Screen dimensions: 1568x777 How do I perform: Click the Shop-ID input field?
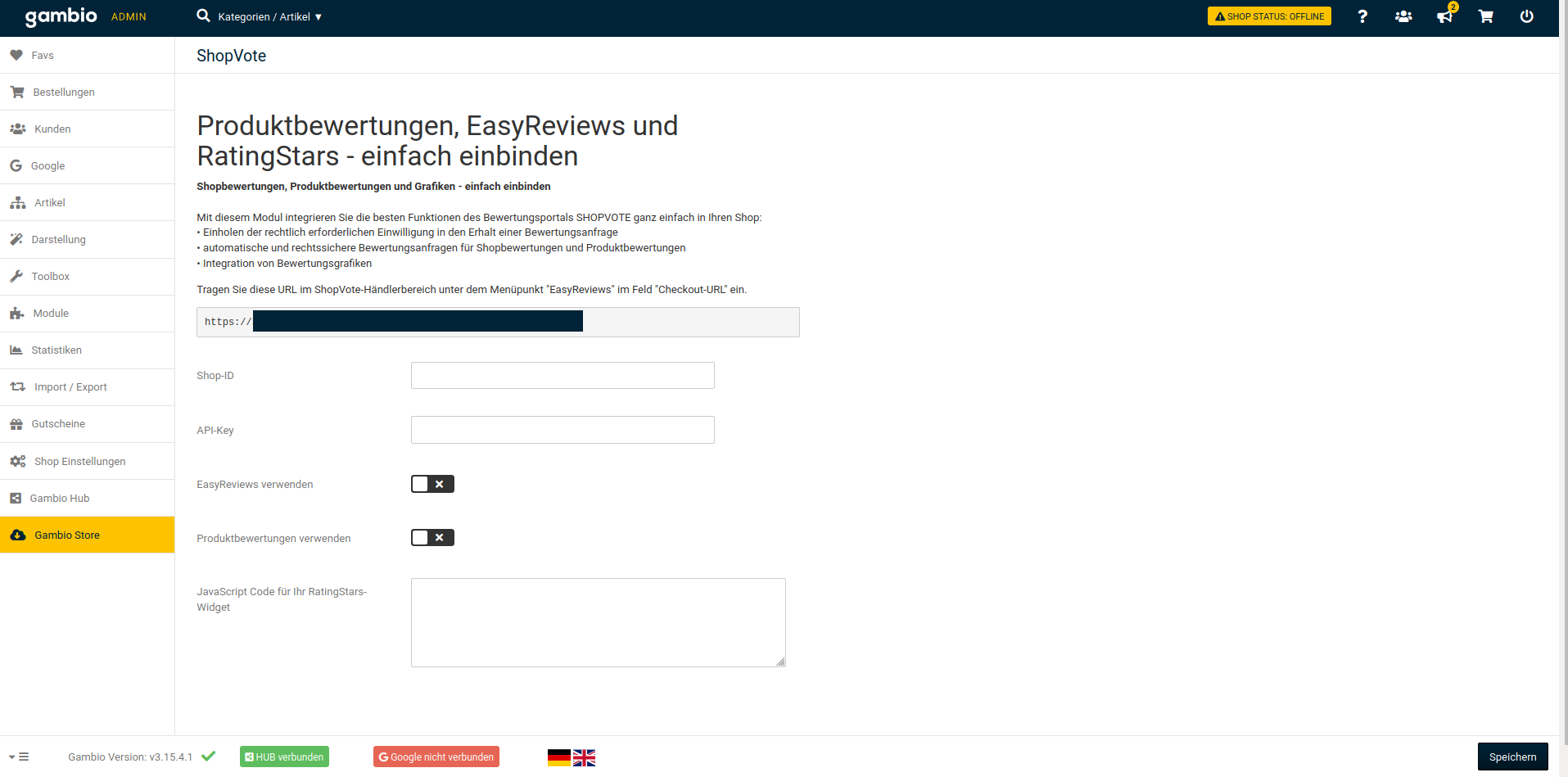point(563,376)
